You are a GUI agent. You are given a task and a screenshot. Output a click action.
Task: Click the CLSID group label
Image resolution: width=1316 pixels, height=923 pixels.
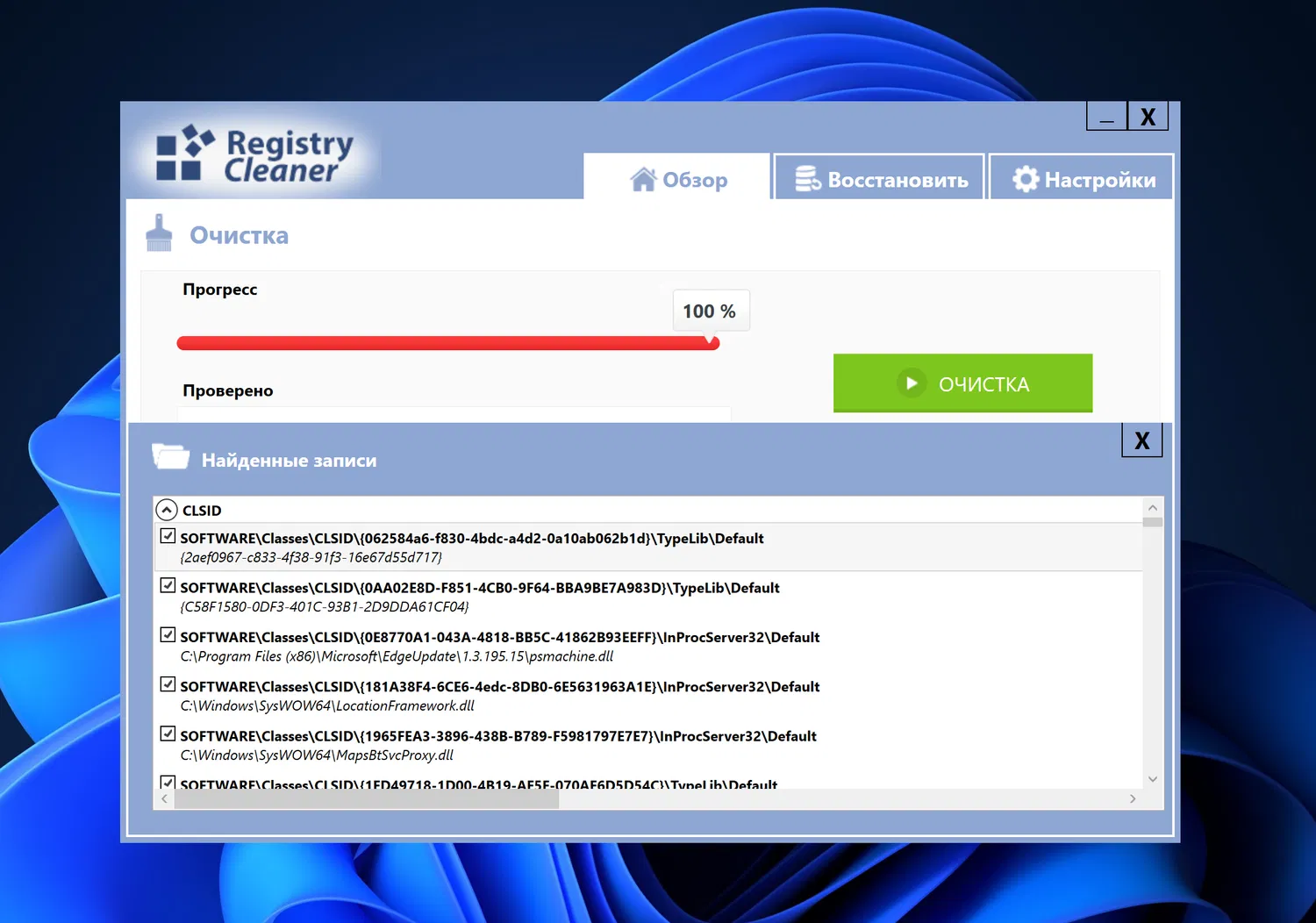(x=202, y=511)
